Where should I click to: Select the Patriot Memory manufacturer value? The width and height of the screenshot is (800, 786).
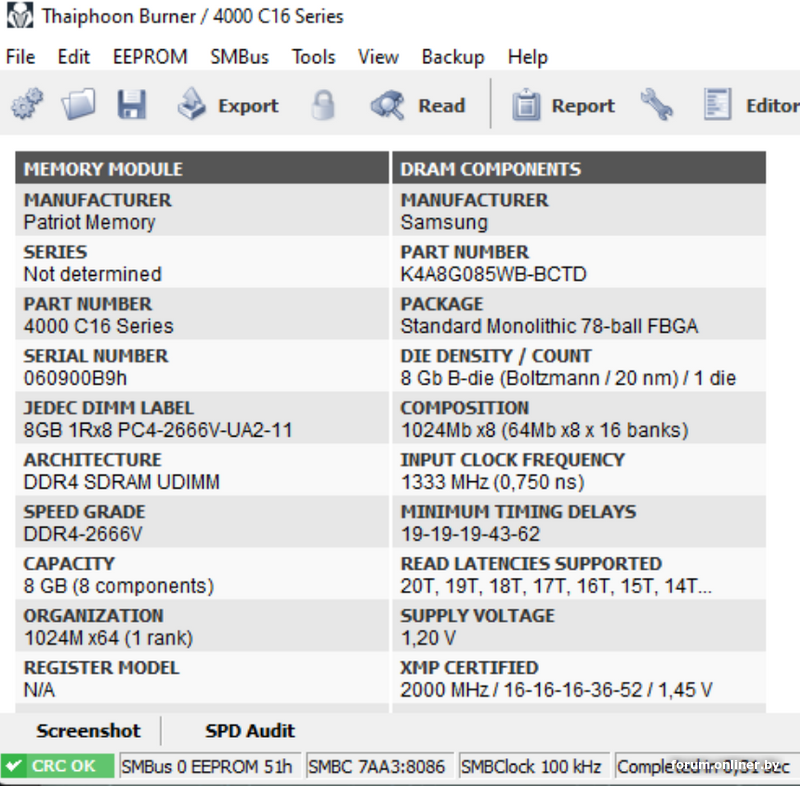(x=89, y=222)
